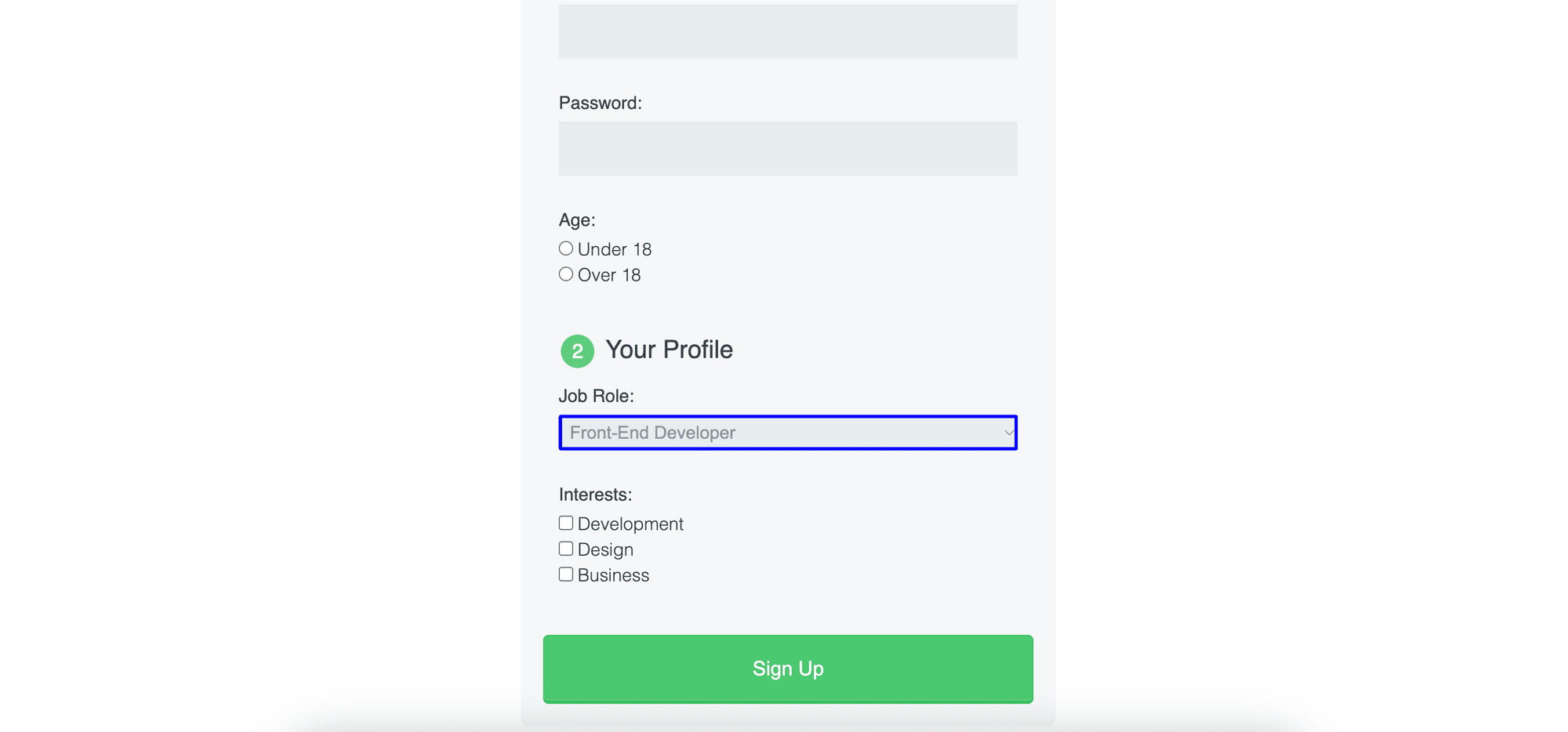Select the "Under 18" radio button
1568x732 pixels.
[566, 248]
